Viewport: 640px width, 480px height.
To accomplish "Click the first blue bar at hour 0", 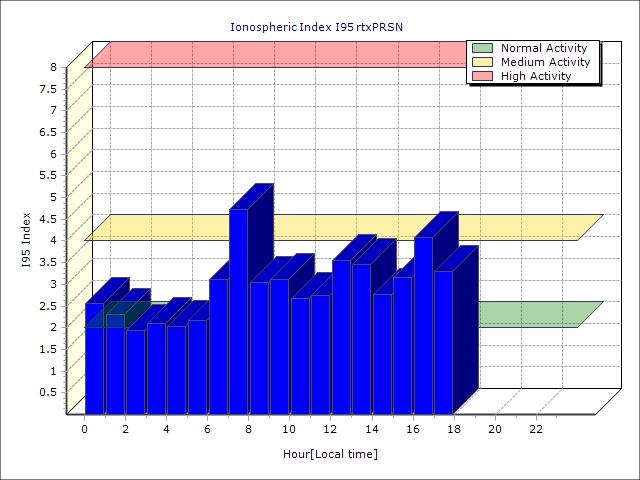I will pyautogui.click(x=94, y=360).
